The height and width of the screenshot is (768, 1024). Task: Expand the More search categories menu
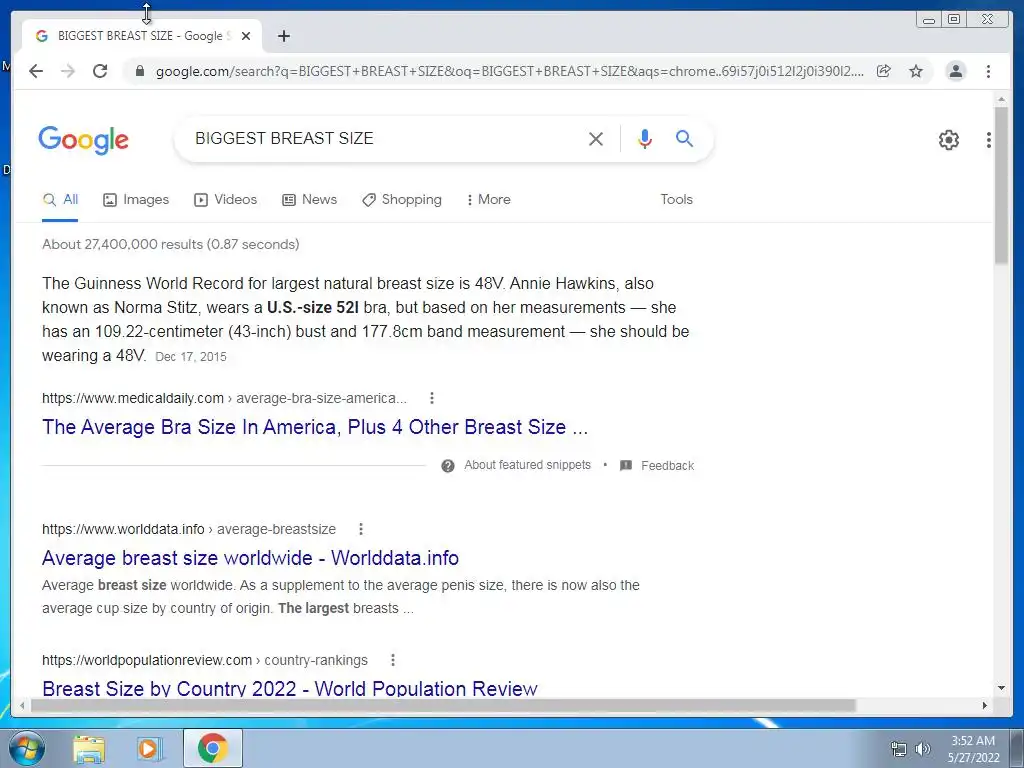(x=488, y=200)
